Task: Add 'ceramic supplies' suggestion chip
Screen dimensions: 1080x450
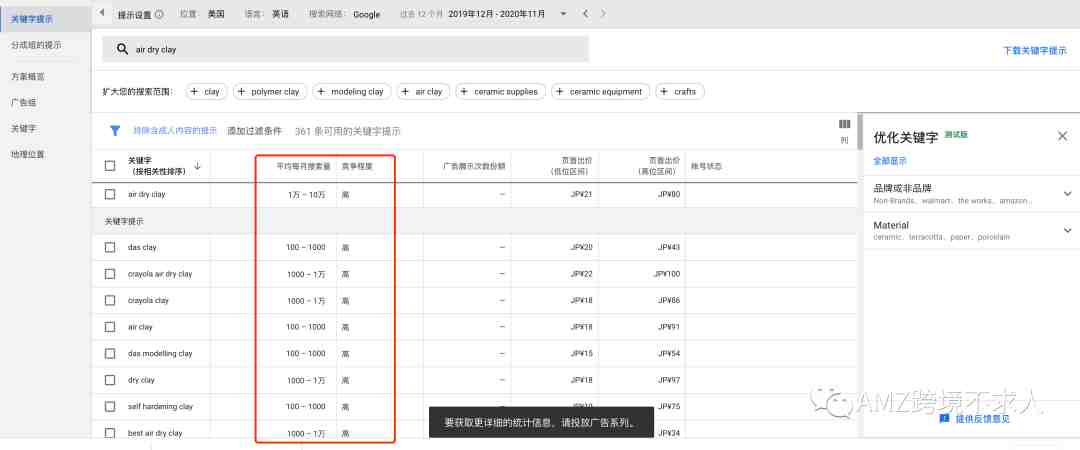Action: click(501, 92)
